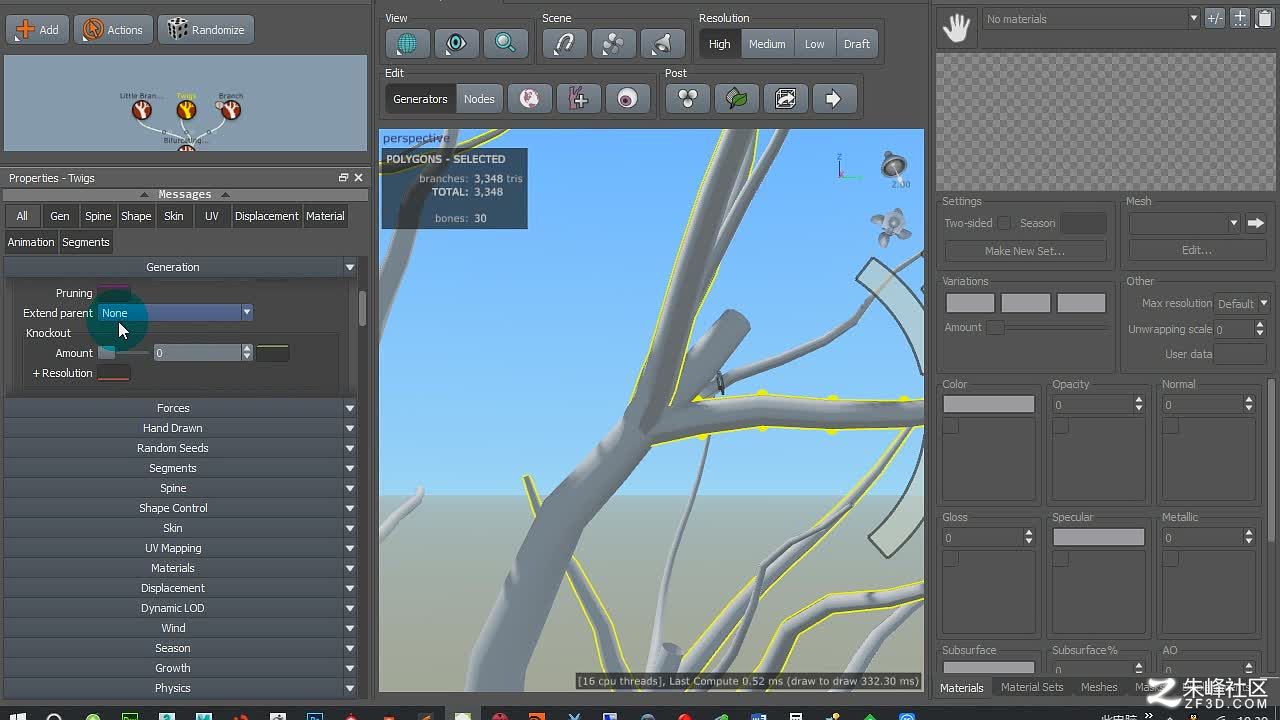
Task: Open the Actions menu
Action: tap(113, 29)
